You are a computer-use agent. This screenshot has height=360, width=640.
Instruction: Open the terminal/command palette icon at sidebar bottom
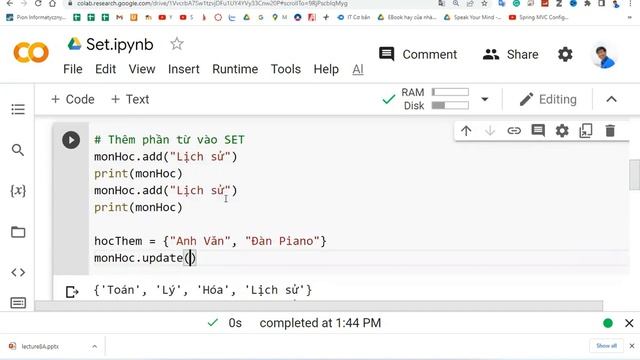click(x=18, y=302)
